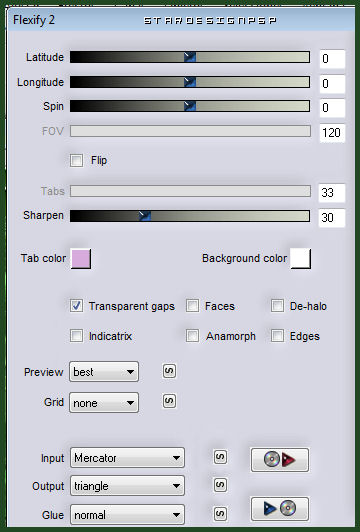Click the shuffle icon next to Preview

169,371
